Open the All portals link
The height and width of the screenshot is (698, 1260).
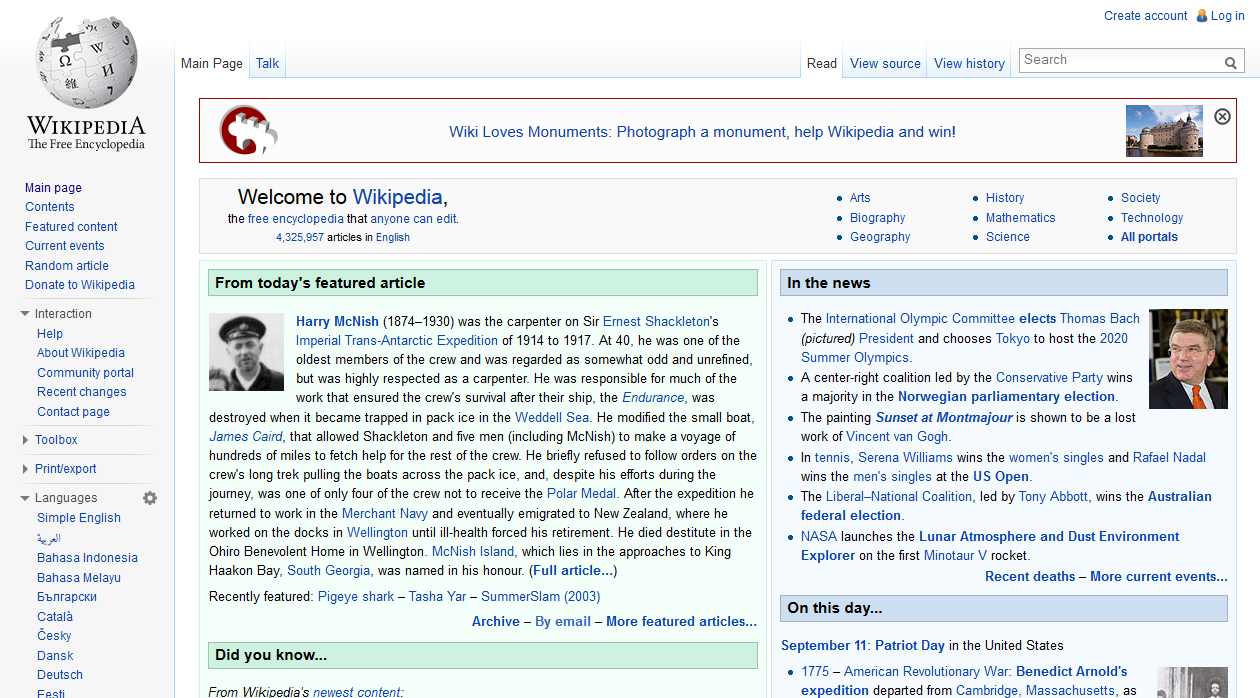pos(1149,237)
